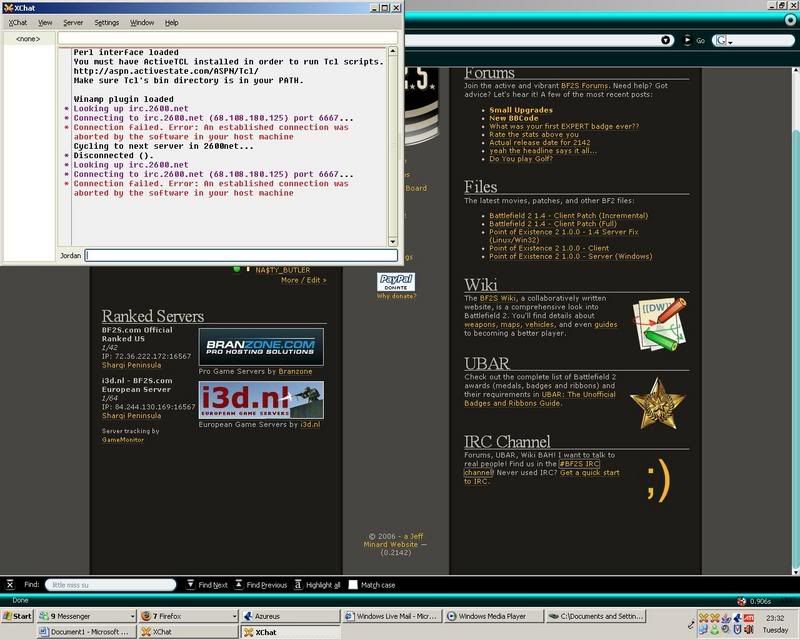
Task: Expand the Firefox taskbar group dropdown
Action: click(234, 617)
